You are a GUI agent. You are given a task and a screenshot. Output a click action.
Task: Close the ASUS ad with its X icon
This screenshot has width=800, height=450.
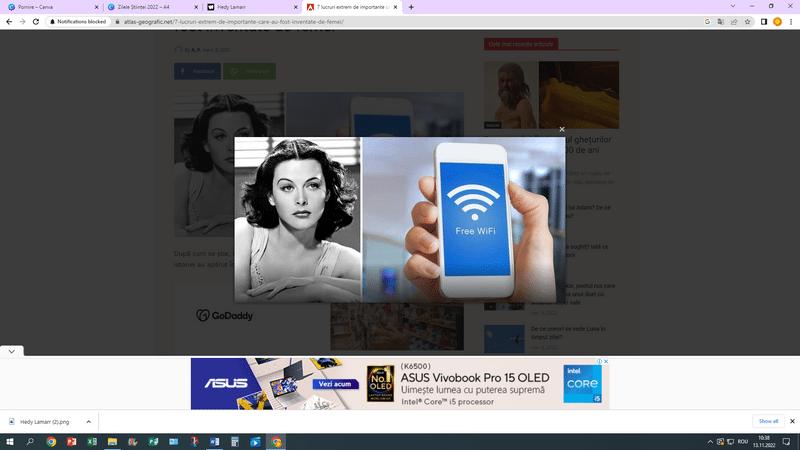tap(606, 361)
